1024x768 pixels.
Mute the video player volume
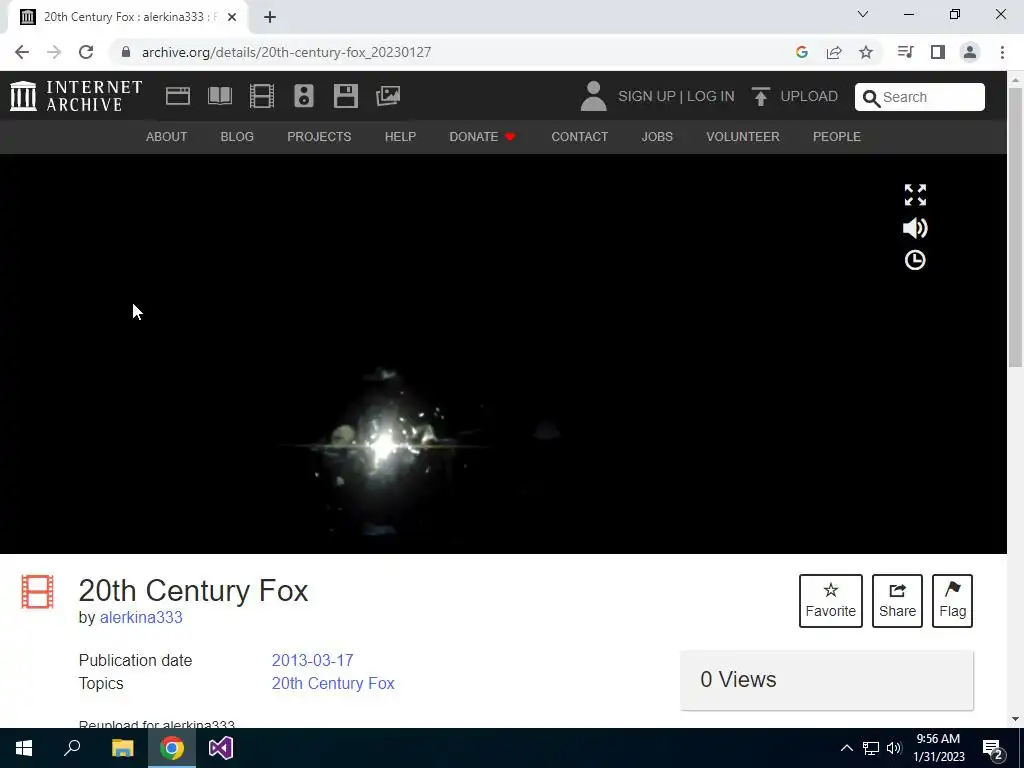pos(915,228)
